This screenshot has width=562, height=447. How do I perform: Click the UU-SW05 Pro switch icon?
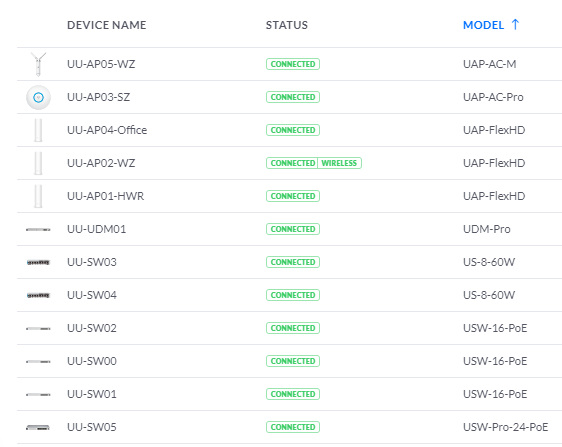(x=38, y=427)
